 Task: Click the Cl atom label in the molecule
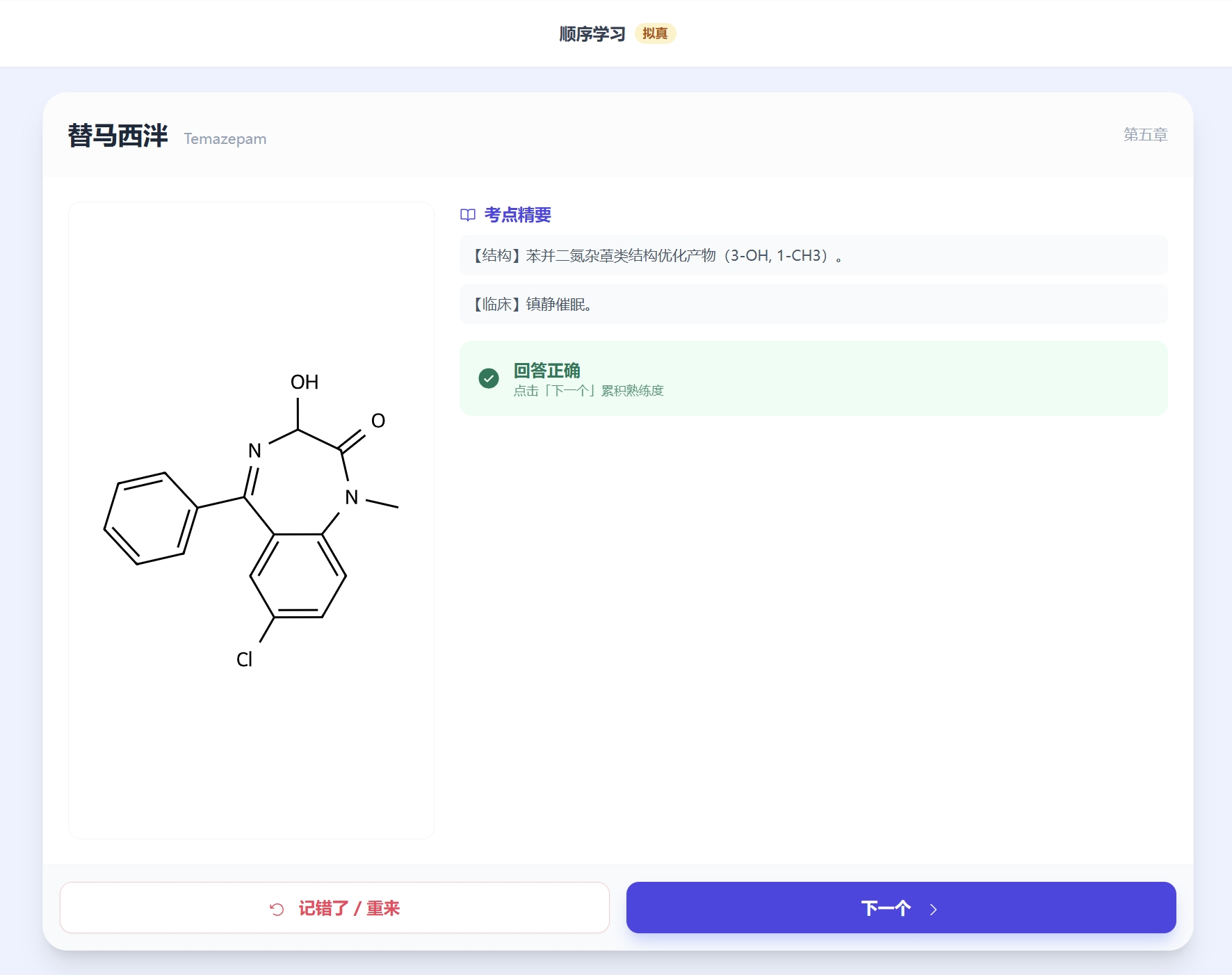[x=244, y=659]
